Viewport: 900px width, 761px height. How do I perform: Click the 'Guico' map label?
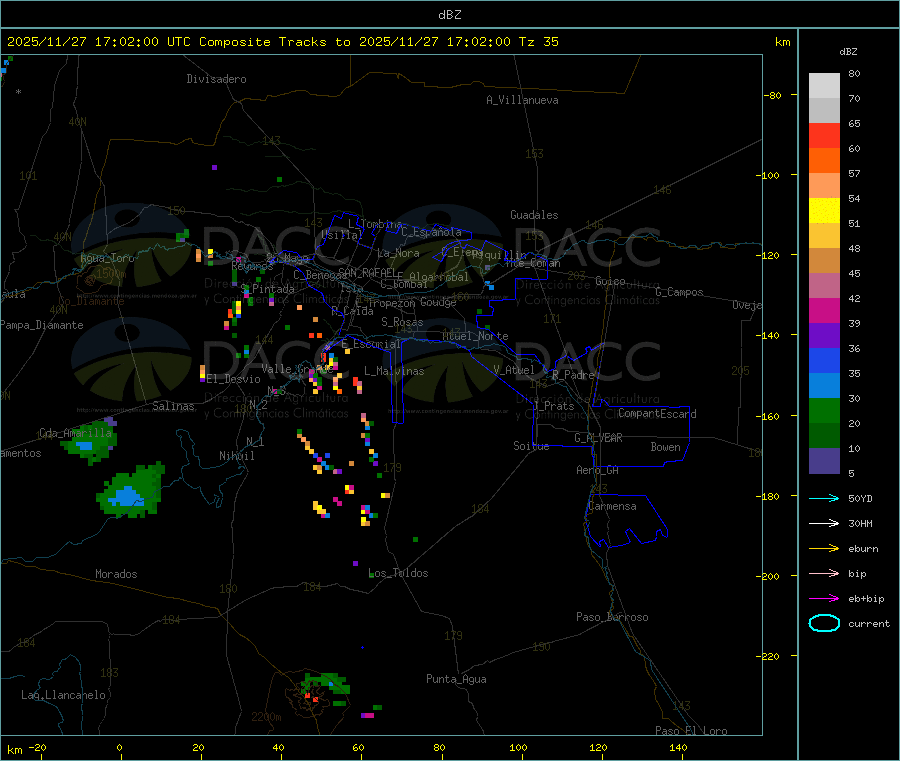point(610,281)
